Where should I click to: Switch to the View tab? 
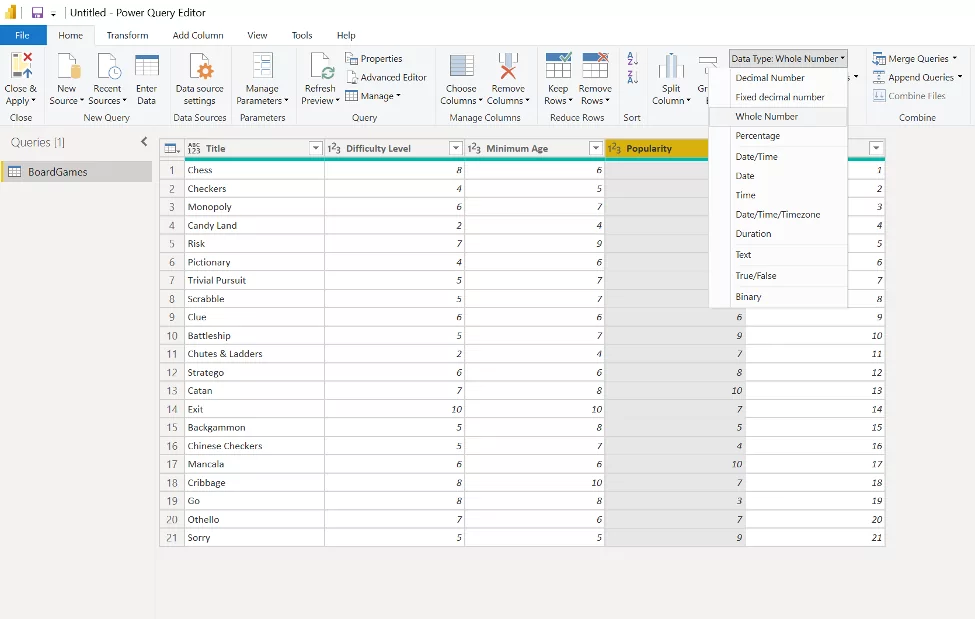click(x=257, y=36)
